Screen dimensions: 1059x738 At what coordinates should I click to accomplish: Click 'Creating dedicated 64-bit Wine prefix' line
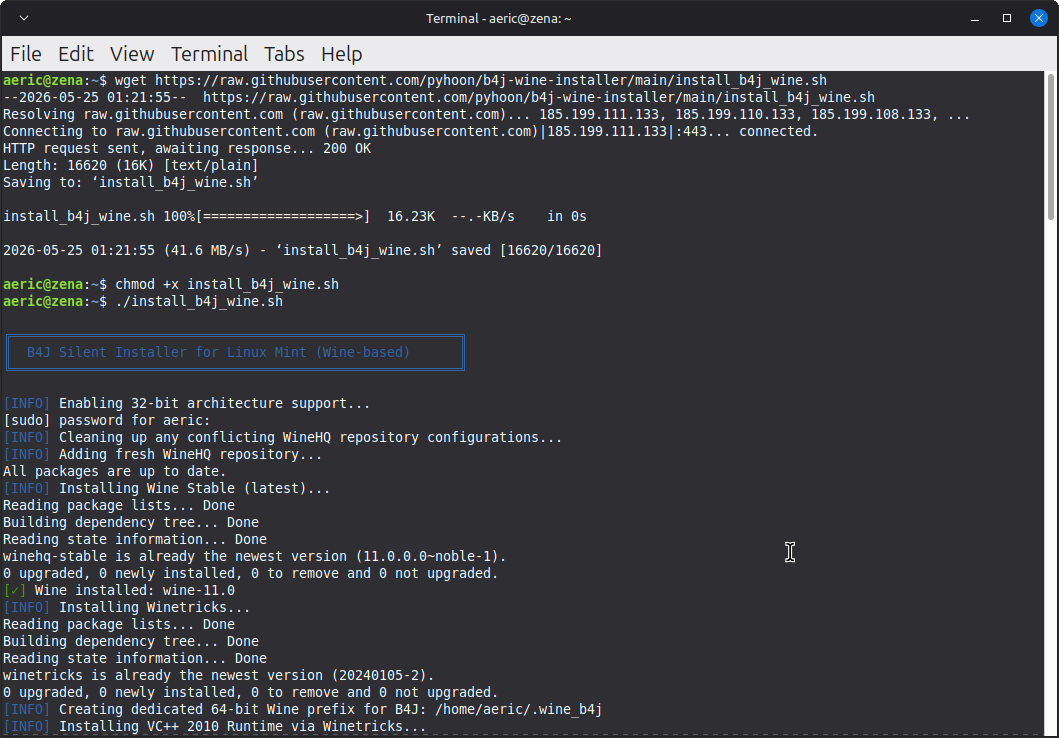coord(303,710)
